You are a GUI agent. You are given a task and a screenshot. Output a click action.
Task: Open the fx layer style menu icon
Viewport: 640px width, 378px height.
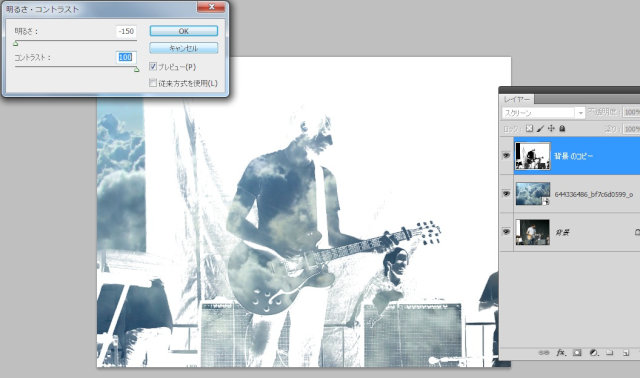(x=561, y=352)
